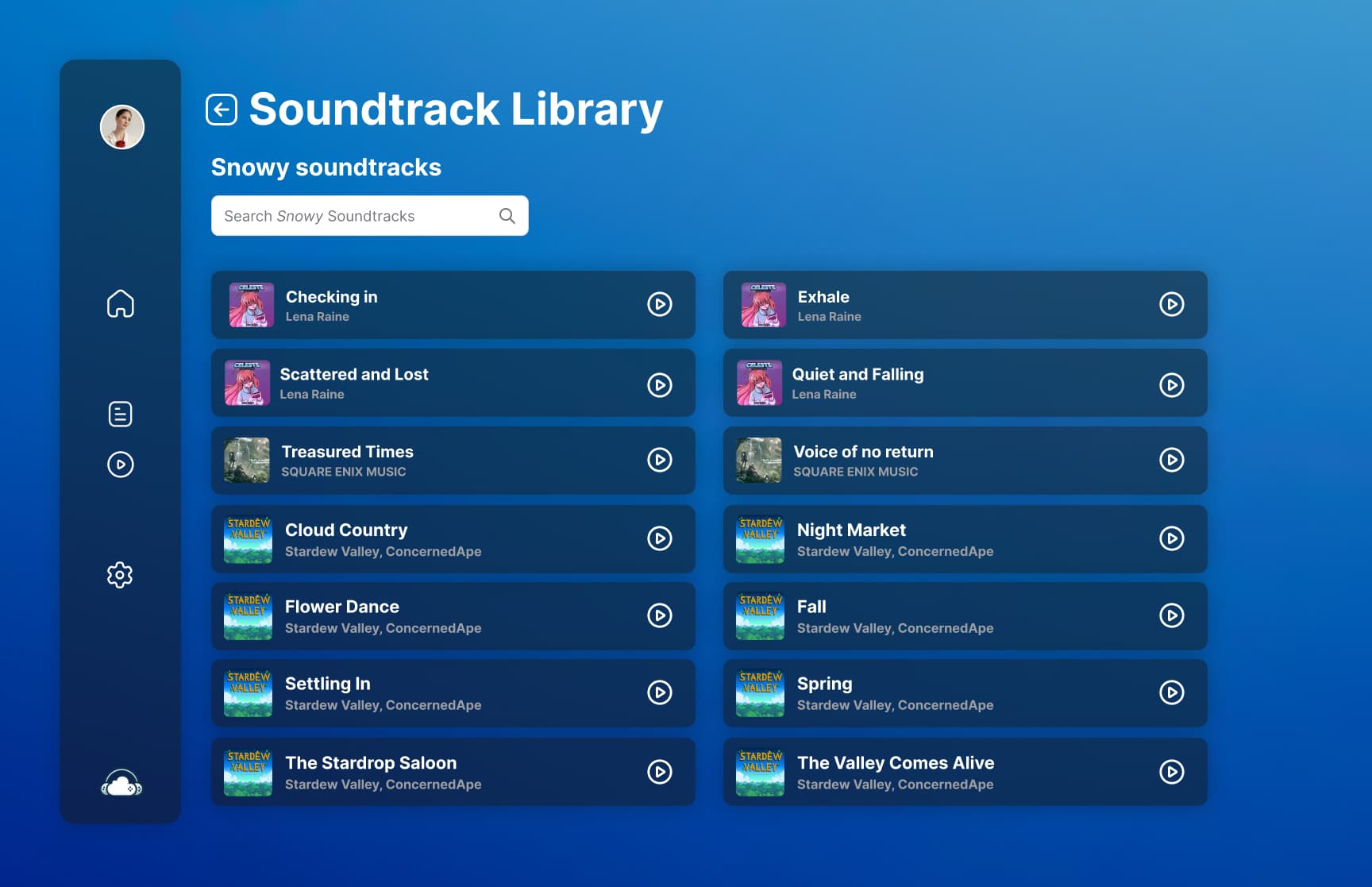Click the sidebar play circle icon

tap(121, 465)
